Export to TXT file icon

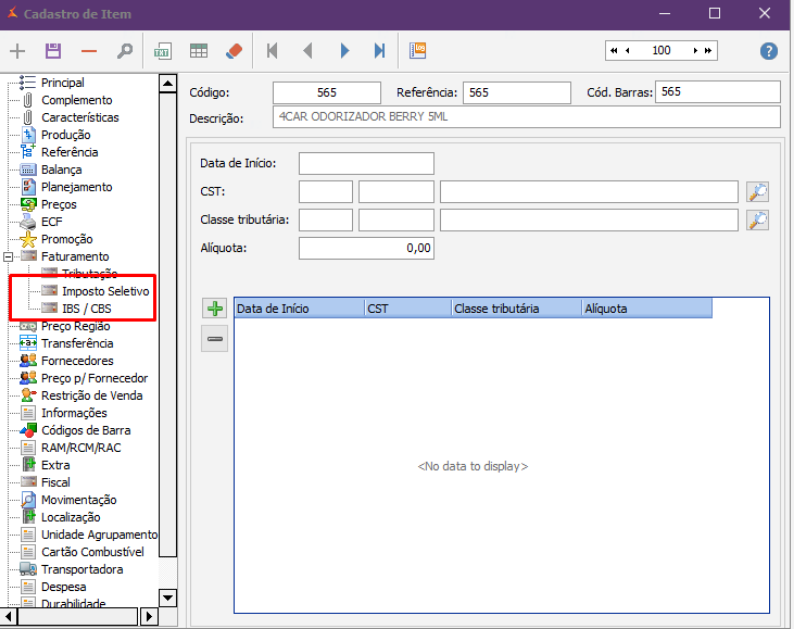(x=163, y=51)
